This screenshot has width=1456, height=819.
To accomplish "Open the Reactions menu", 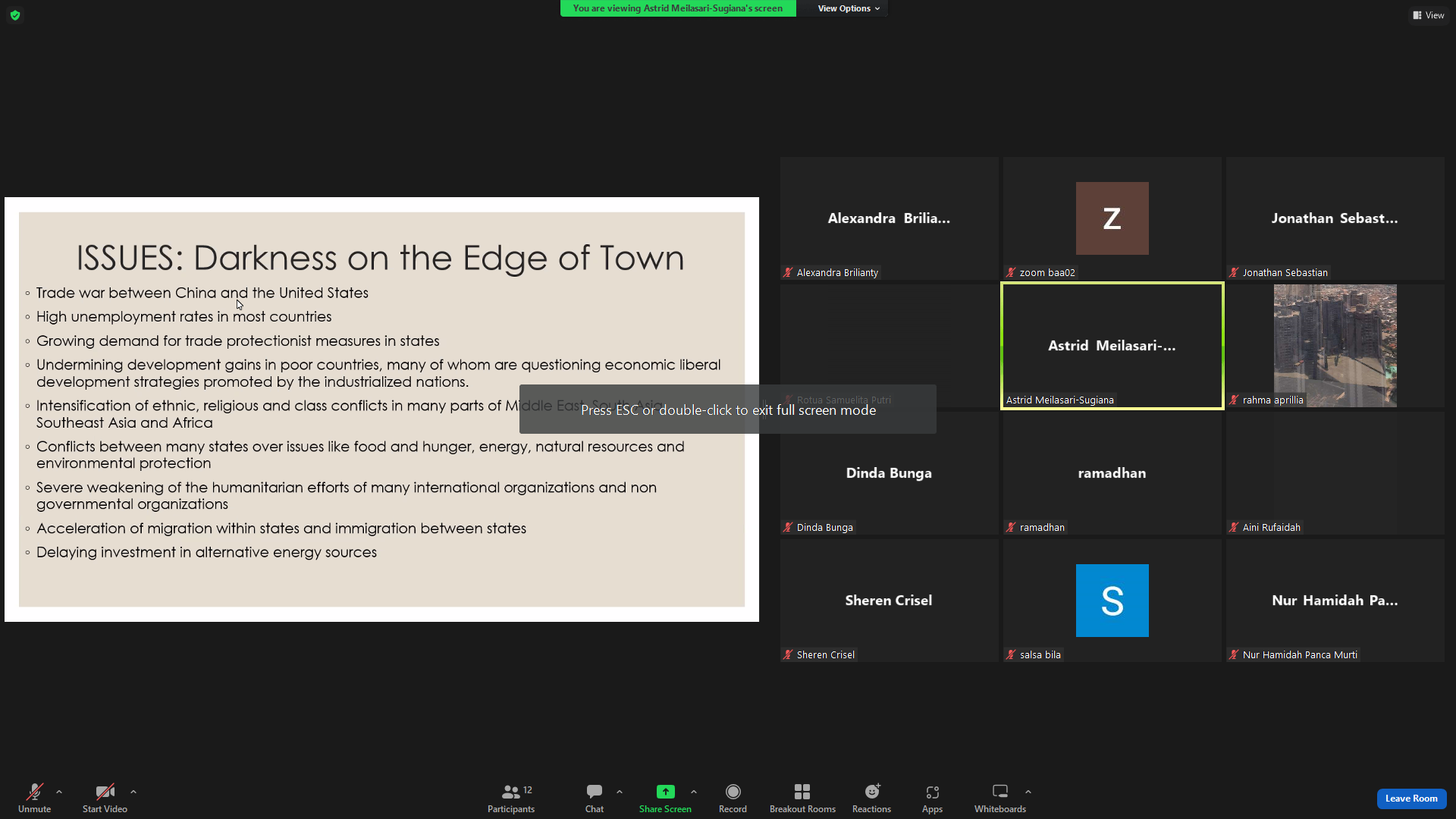I will (x=872, y=798).
